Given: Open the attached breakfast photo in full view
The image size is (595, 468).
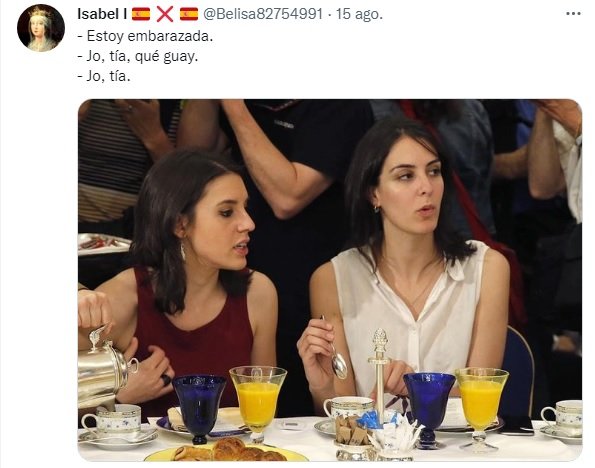Looking at the screenshot, I should (330, 280).
